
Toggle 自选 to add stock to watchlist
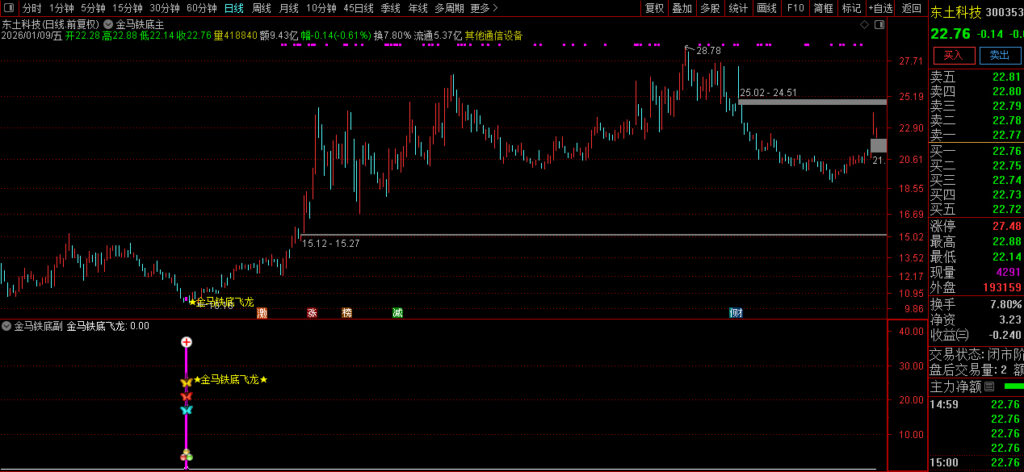coord(880,8)
